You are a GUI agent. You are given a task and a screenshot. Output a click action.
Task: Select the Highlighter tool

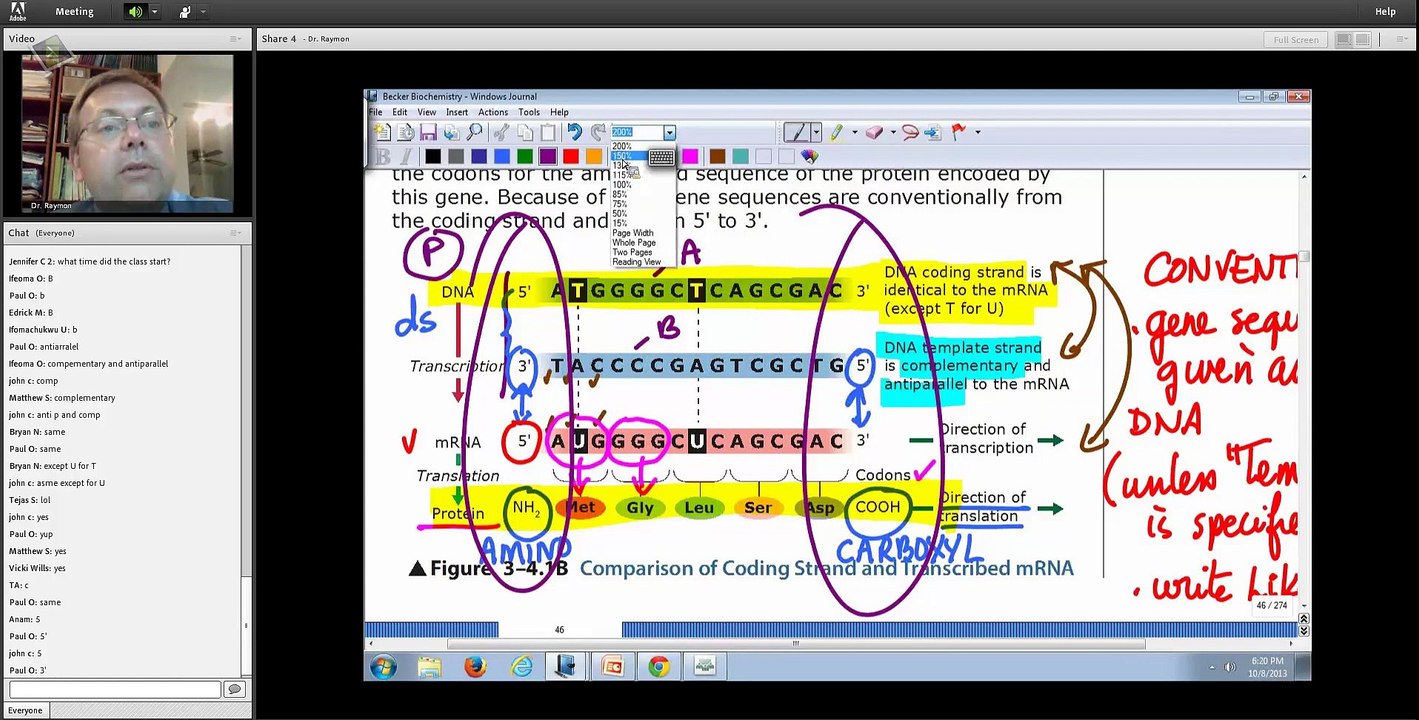[x=836, y=132]
